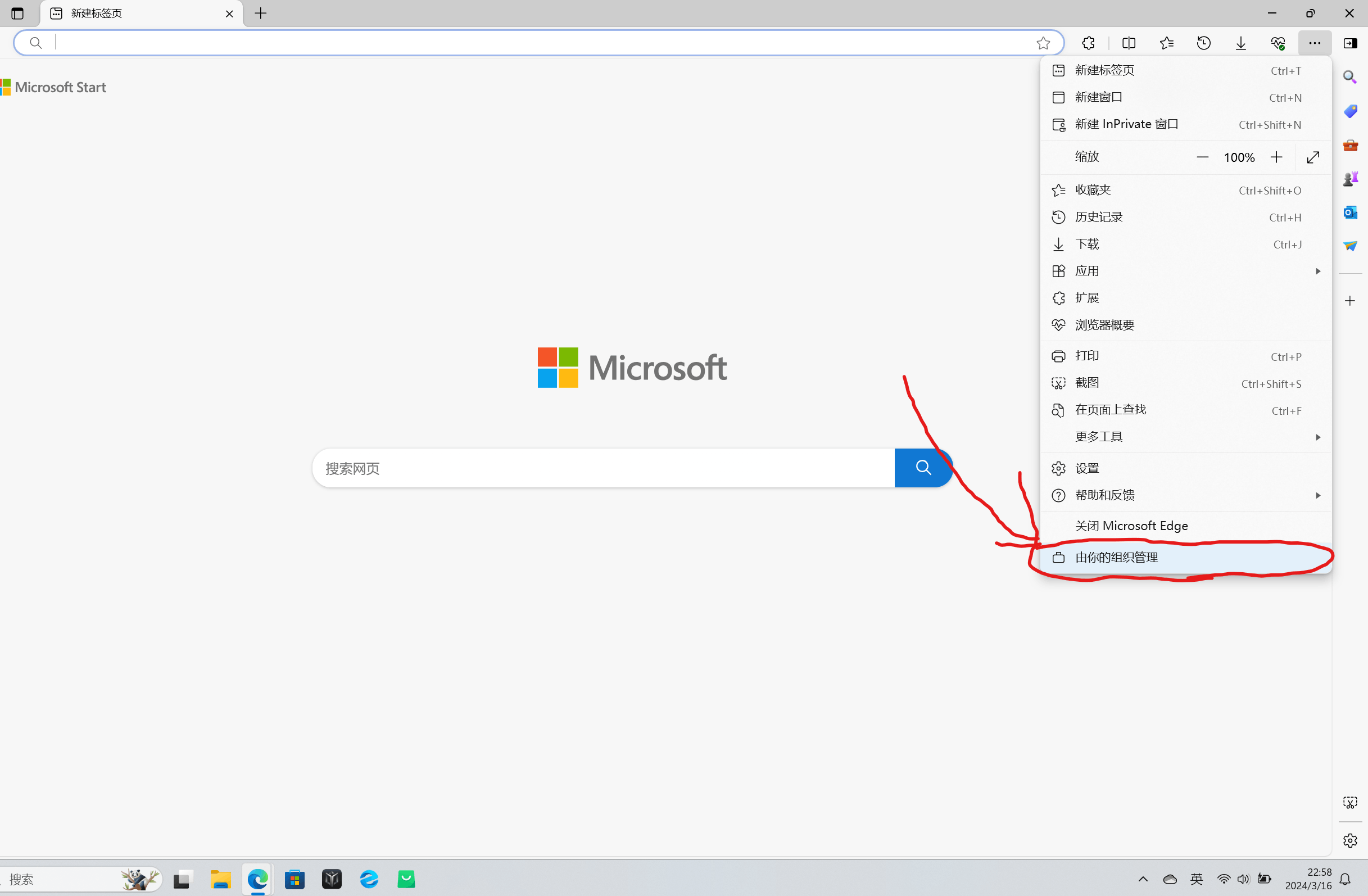Expand the 更多工具 submenu

pyautogui.click(x=1185, y=437)
